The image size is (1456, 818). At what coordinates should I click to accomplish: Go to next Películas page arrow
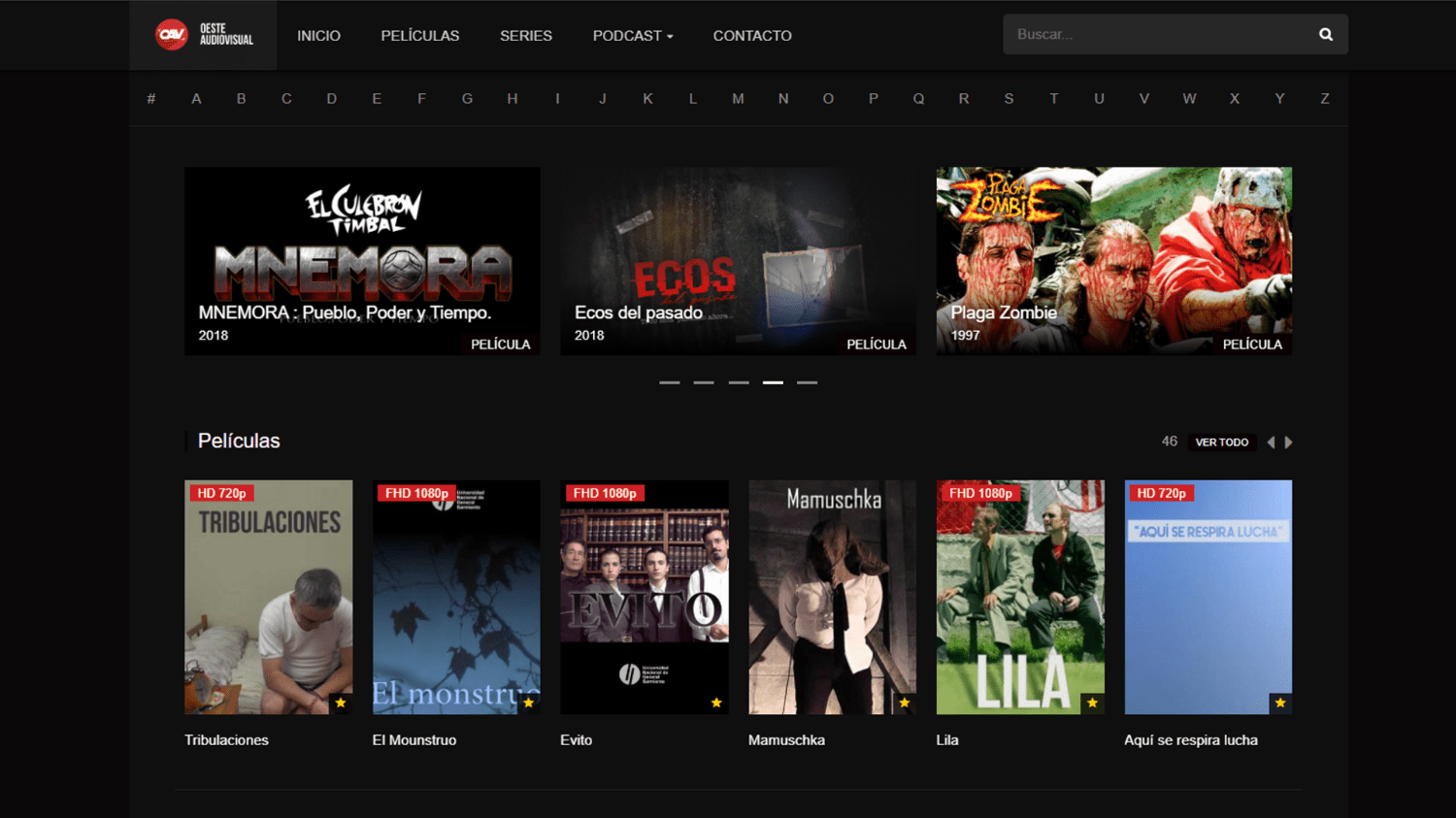tap(1288, 442)
